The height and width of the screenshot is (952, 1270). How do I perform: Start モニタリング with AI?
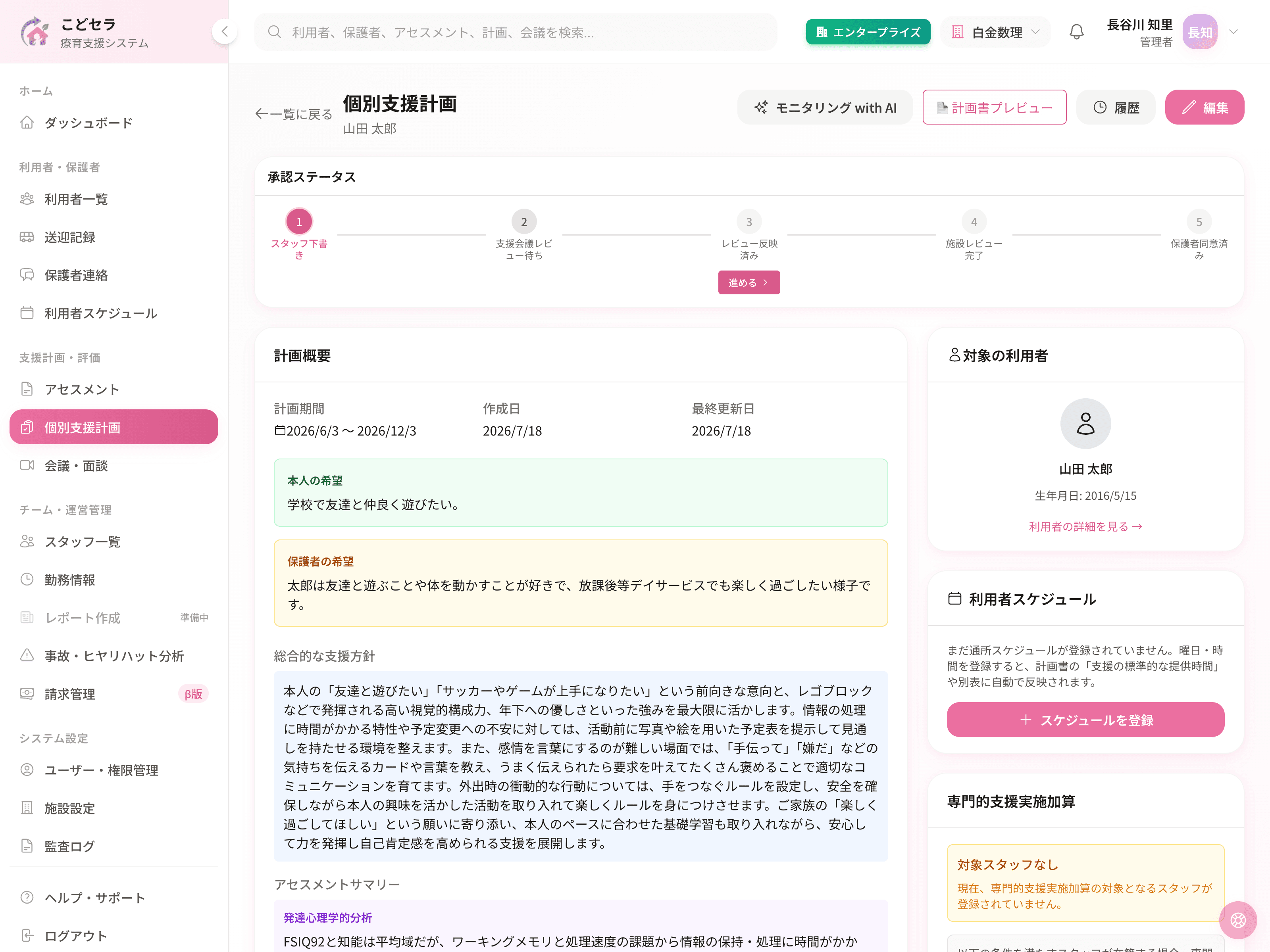tap(824, 107)
